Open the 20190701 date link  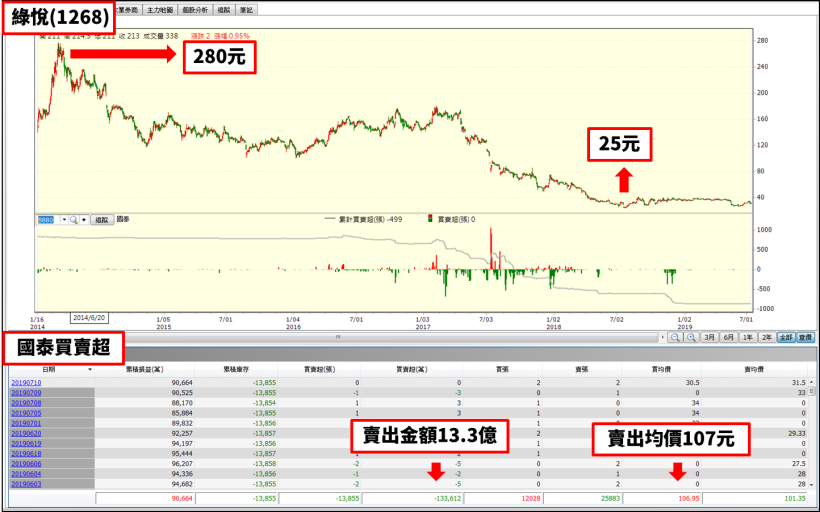pyautogui.click(x=26, y=423)
